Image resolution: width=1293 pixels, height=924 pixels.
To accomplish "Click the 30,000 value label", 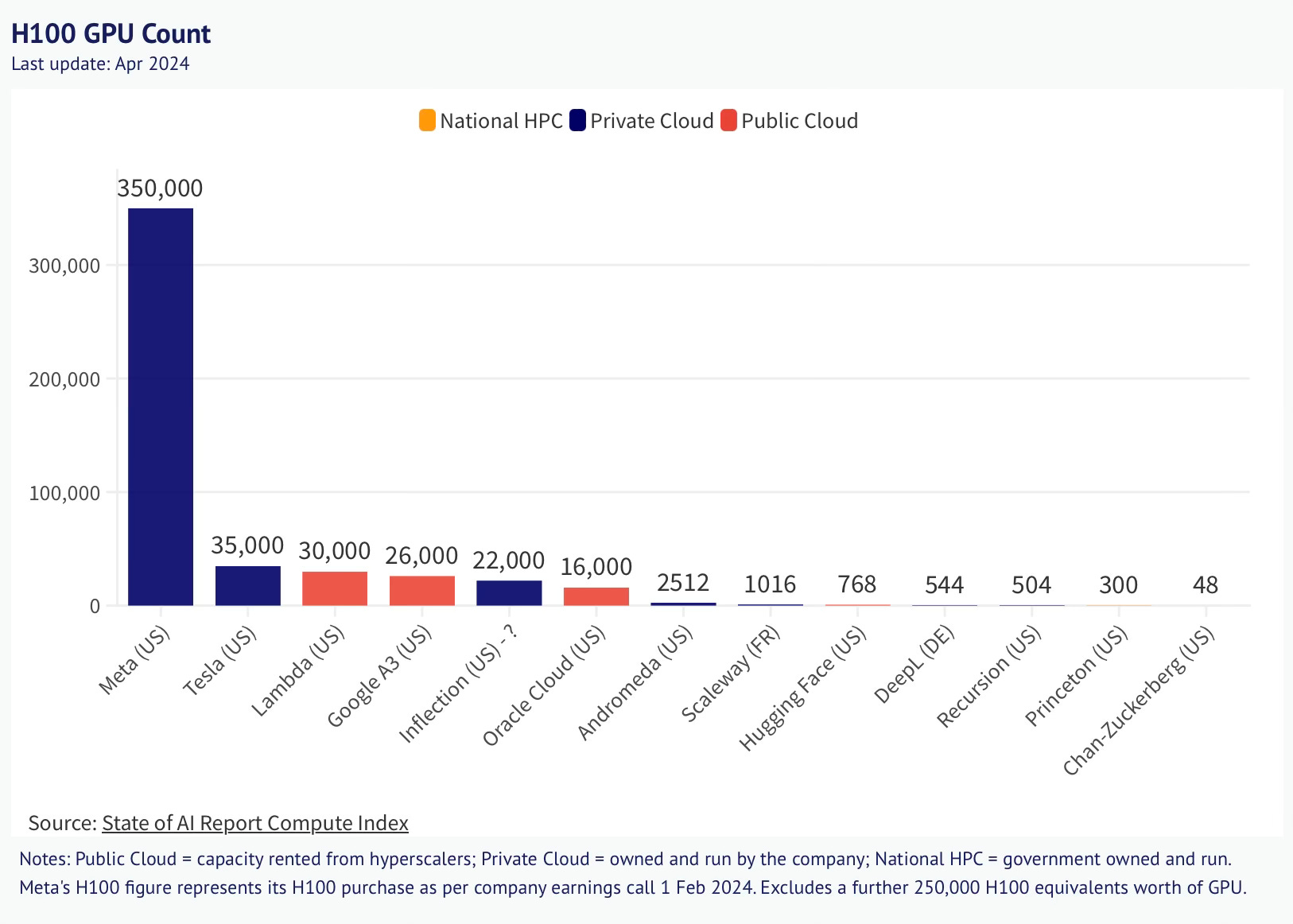I will [335, 551].
